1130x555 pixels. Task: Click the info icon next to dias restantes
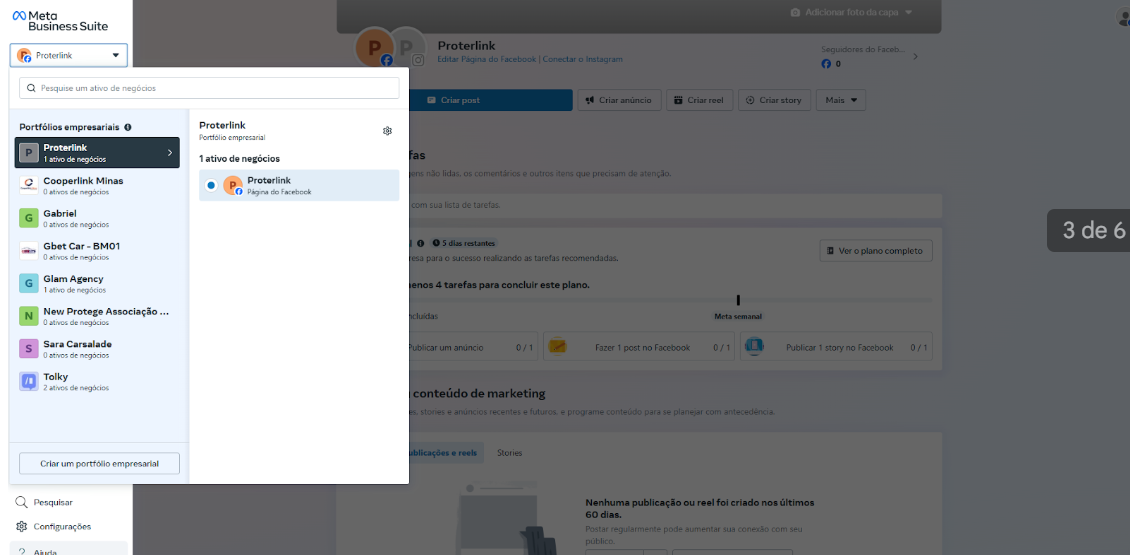pos(421,243)
